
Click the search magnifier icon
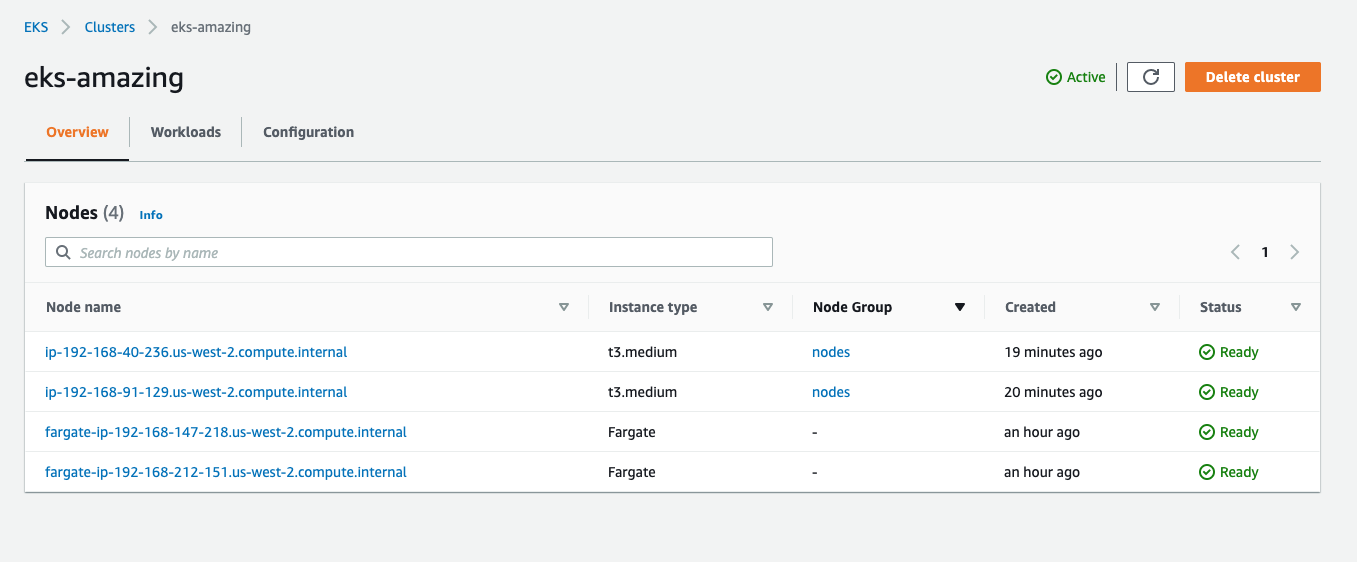tap(63, 253)
